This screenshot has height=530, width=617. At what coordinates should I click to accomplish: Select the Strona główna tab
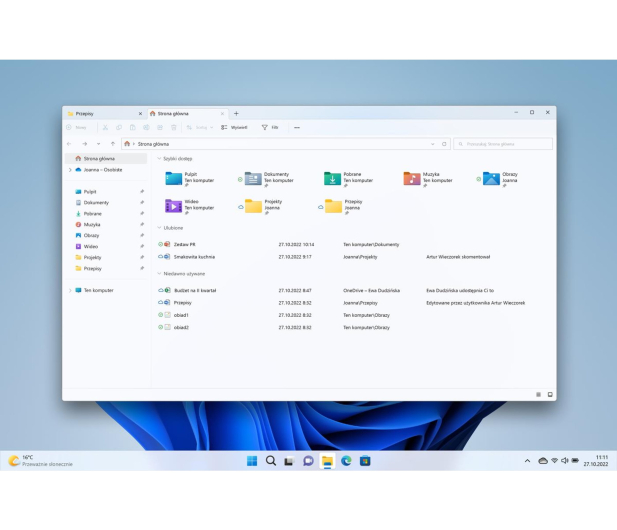coord(187,113)
